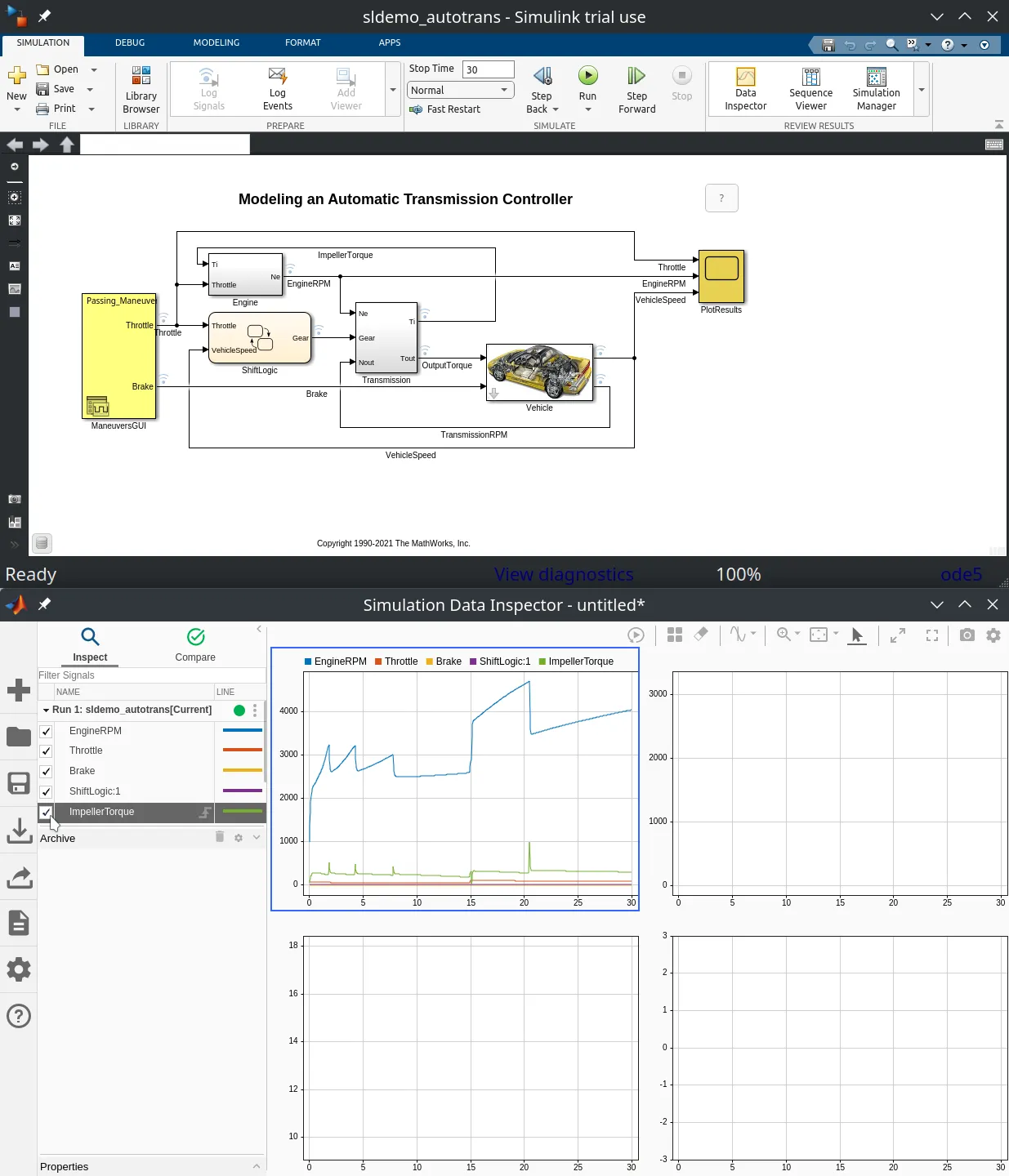Collapse the Run 1 sldemo_autotrans tree node
The image size is (1009, 1176).
[46, 710]
